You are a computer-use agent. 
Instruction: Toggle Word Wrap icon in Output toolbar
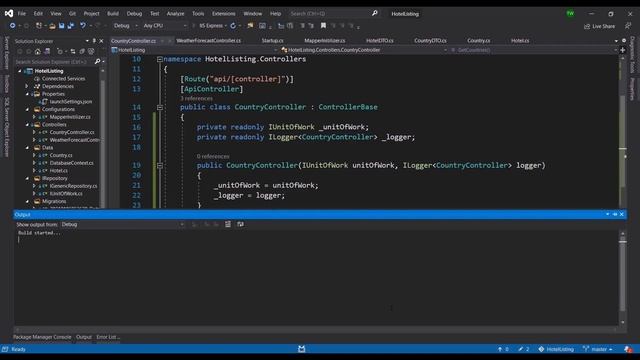coord(240,224)
